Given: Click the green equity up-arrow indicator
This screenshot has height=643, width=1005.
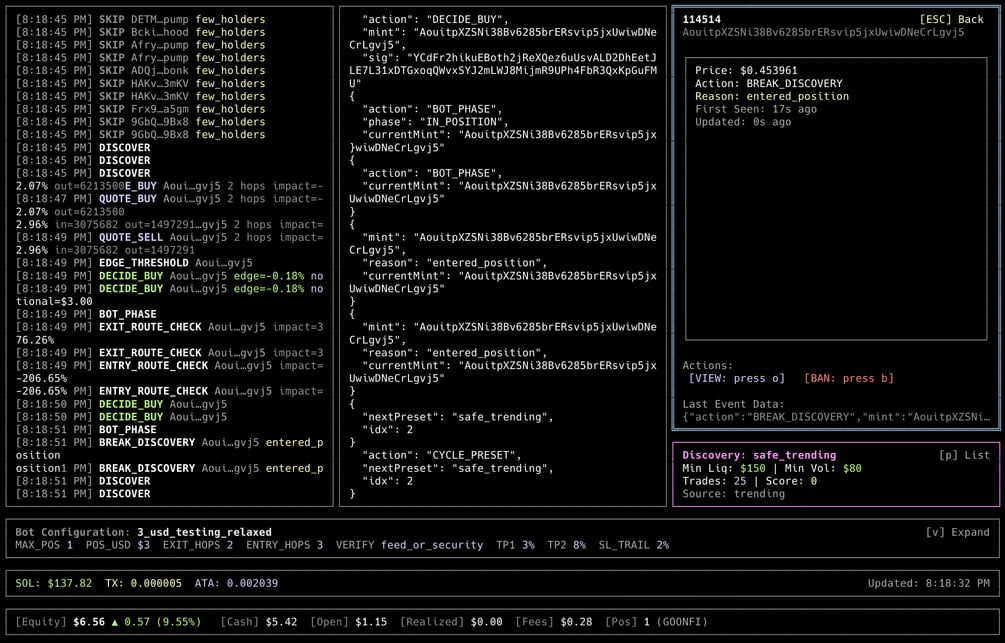Looking at the screenshot, I should pyautogui.click(x=115, y=622).
